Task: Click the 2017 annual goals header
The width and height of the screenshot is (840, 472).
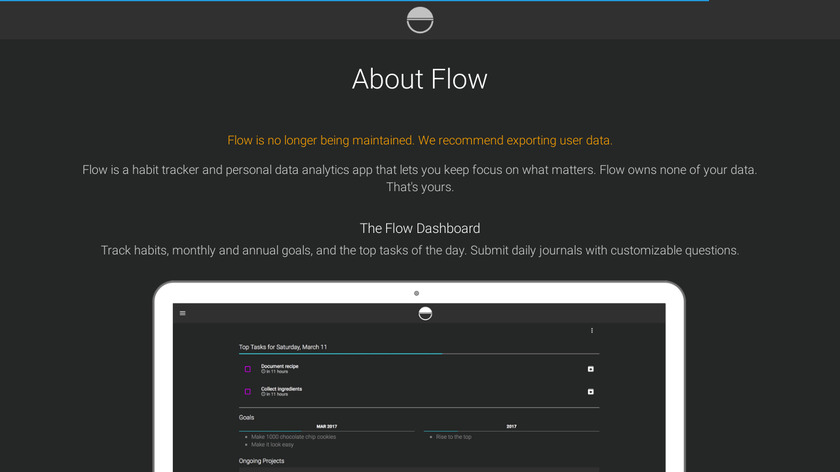Action: point(511,426)
